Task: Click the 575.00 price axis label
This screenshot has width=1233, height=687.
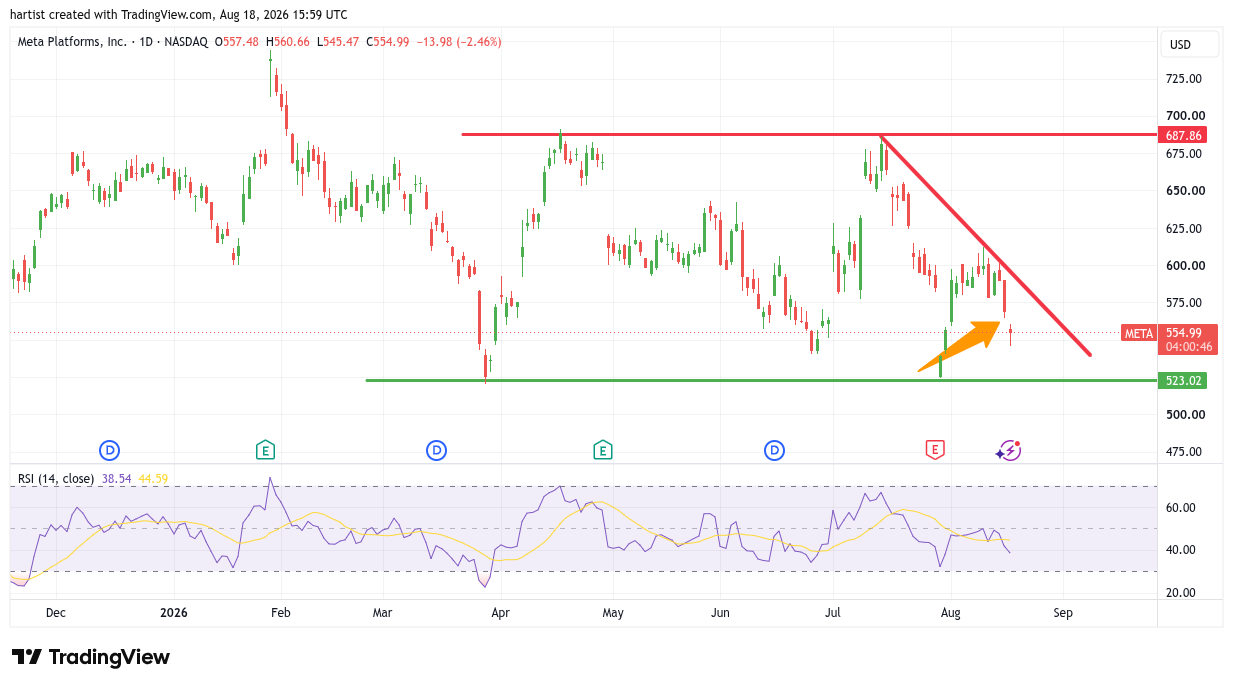Action: tap(1186, 303)
